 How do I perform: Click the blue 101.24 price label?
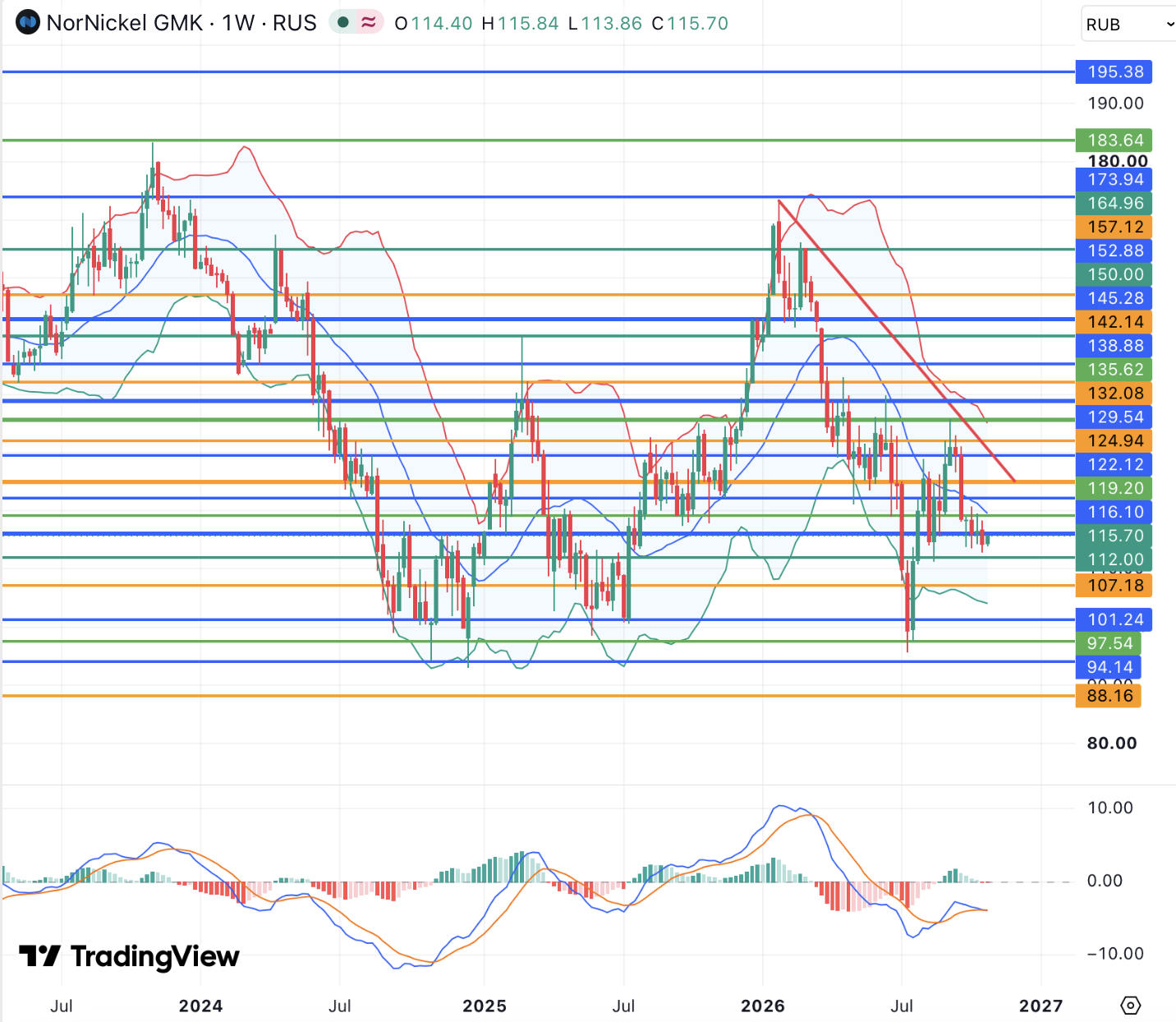pyautogui.click(x=1114, y=619)
